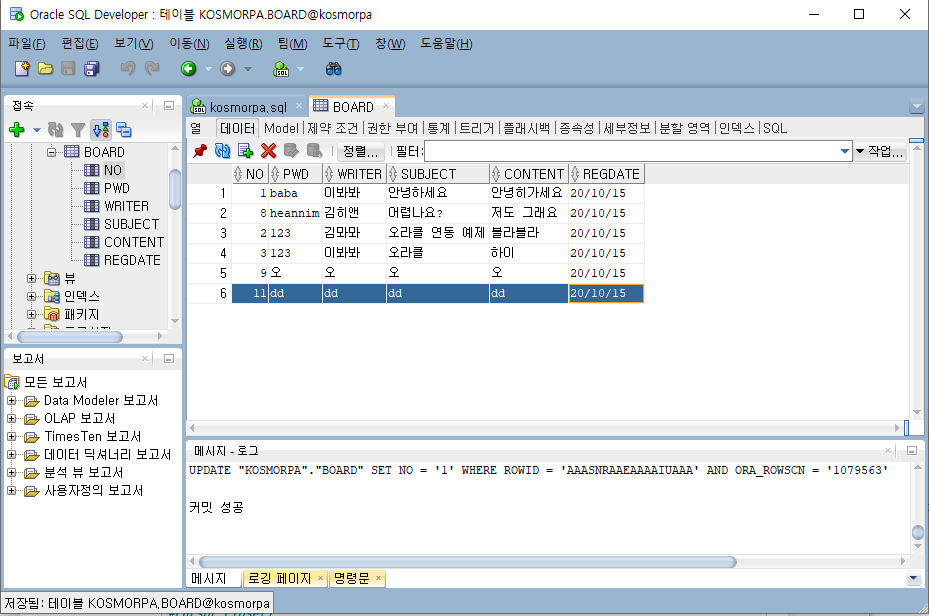Click the Open folder toolbar icon

(x=45, y=69)
